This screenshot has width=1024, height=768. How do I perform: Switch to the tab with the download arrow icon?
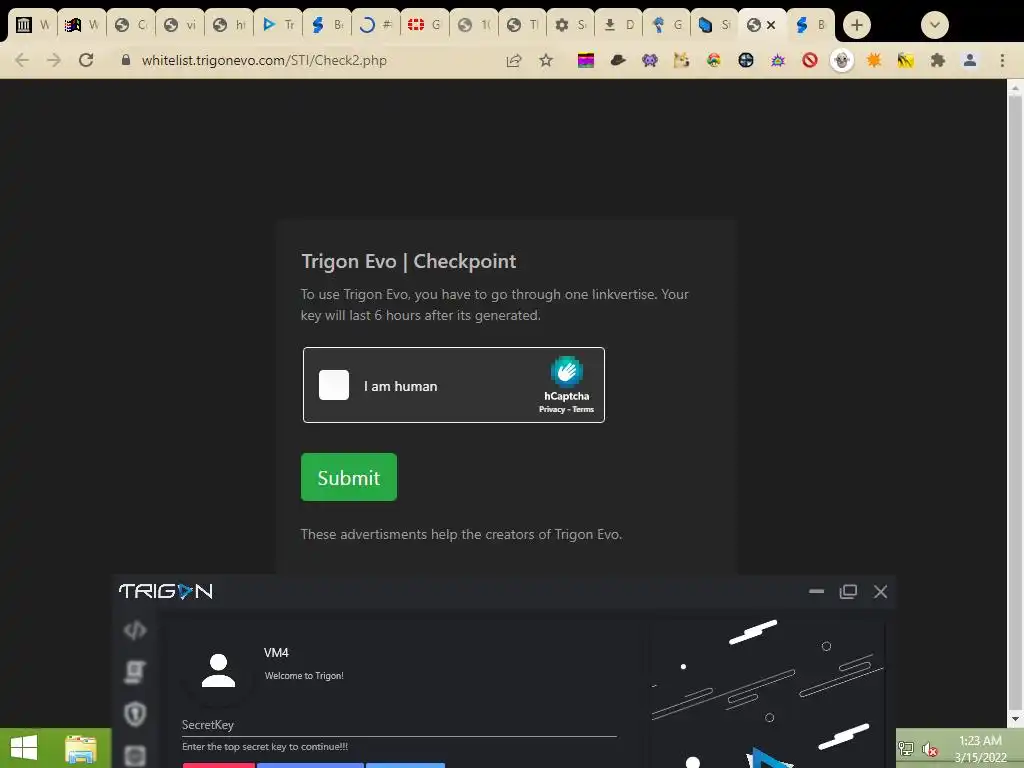pyautogui.click(x=619, y=25)
